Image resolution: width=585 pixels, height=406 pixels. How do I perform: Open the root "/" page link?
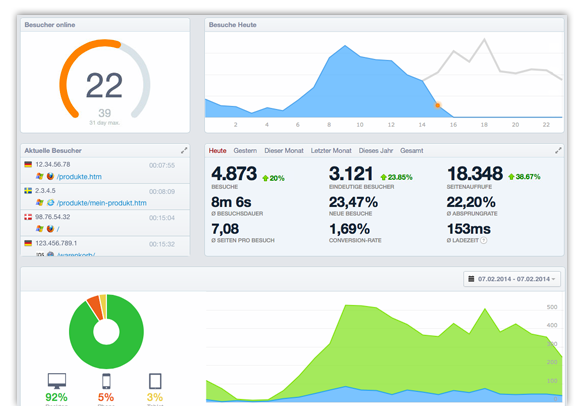58,229
